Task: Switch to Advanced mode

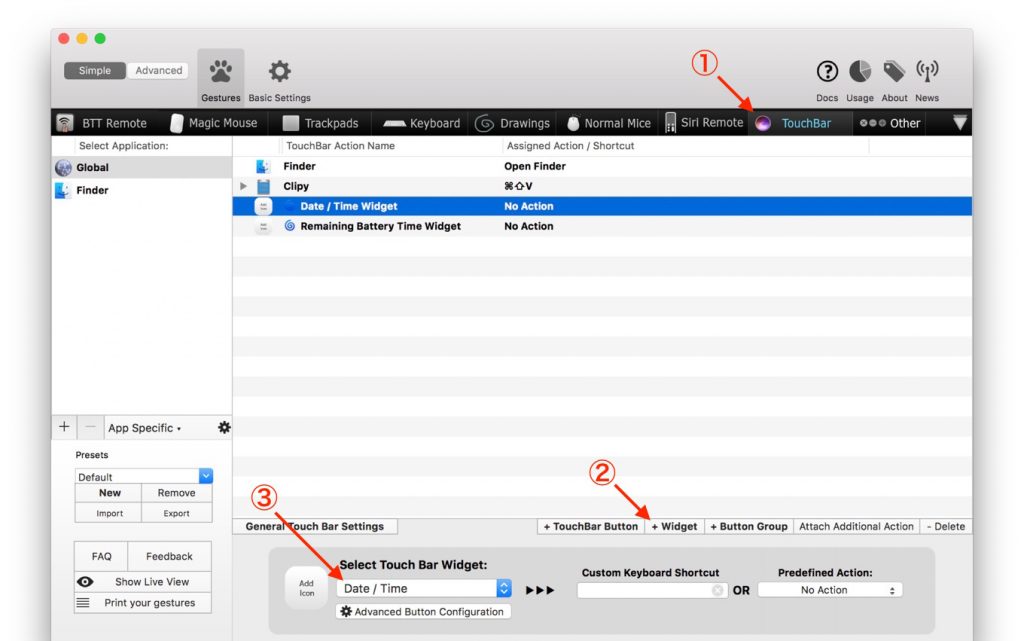Action: point(159,71)
